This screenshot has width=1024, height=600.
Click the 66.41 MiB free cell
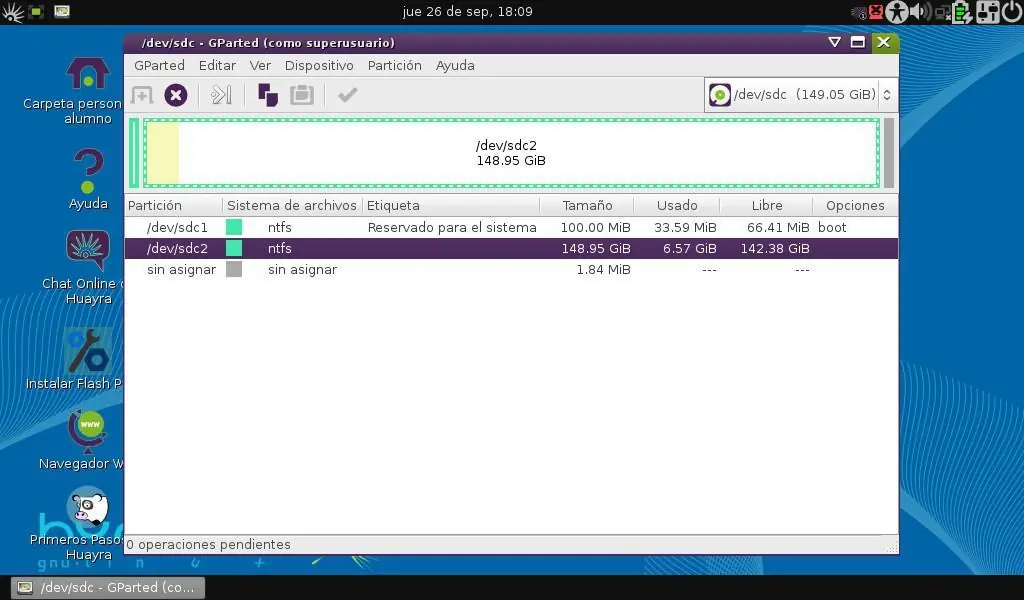(778, 227)
